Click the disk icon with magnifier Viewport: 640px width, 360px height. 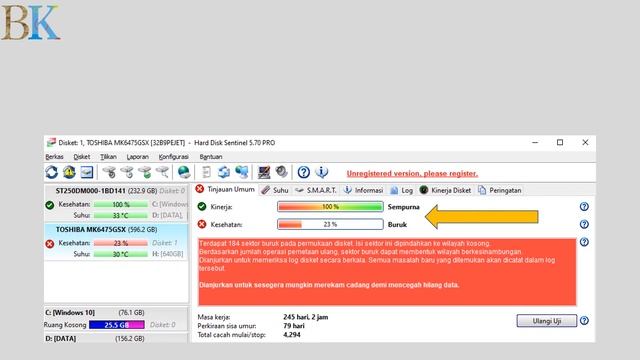(162, 172)
